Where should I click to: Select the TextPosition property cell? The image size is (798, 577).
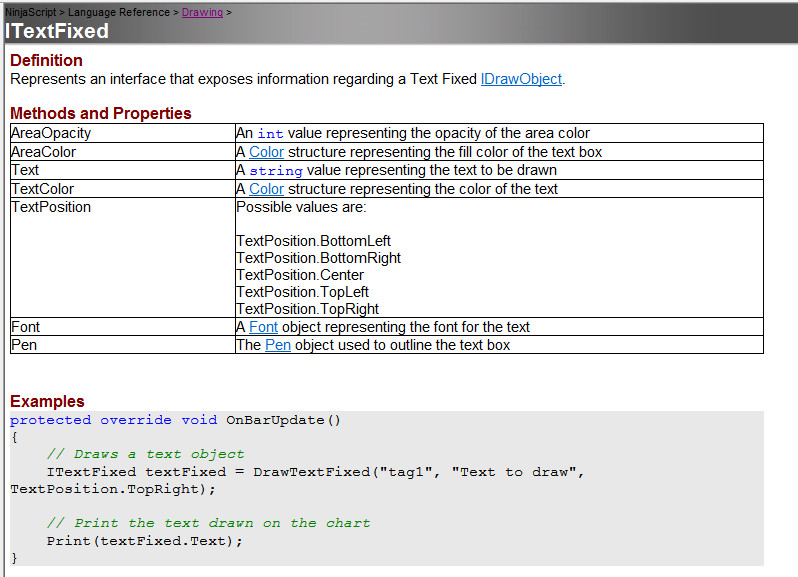pos(123,257)
